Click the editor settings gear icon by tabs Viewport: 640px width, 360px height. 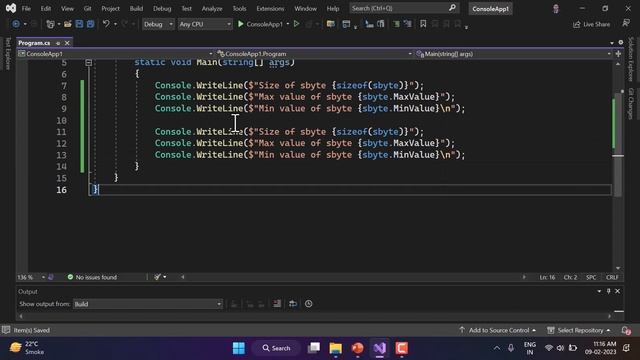pos(621,42)
